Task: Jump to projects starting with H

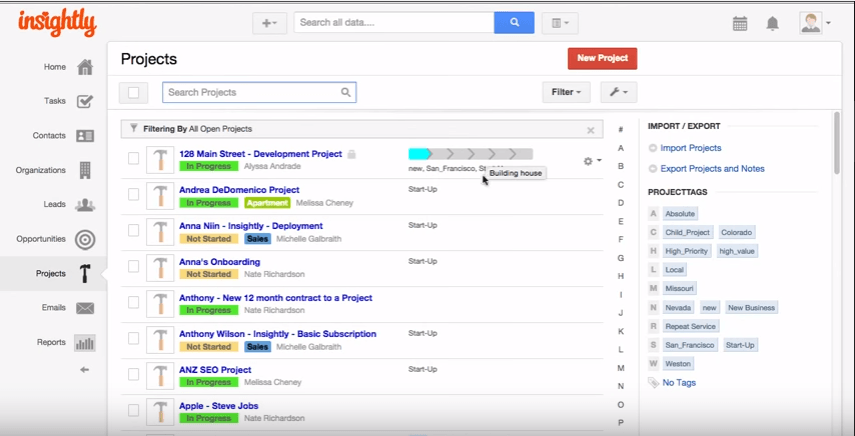Action: pyautogui.click(x=621, y=276)
